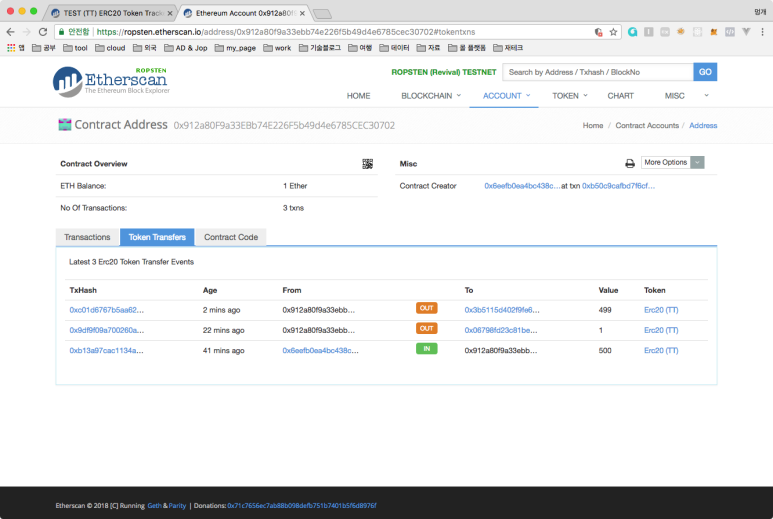
Task: Click the new tab button
Action: tap(322, 14)
